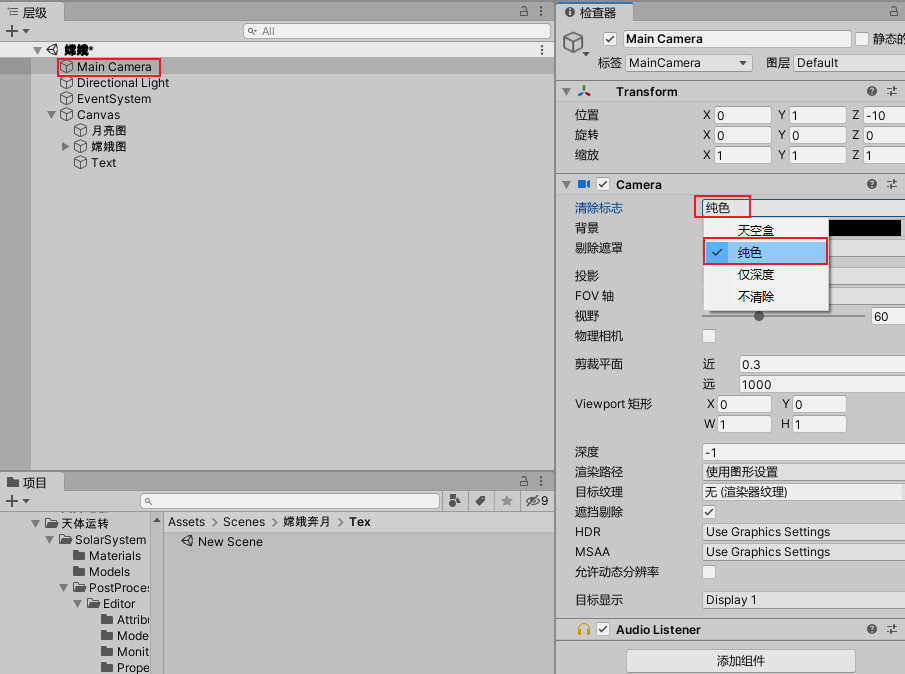
Task: Choose 天空盒 from the dropdown list
Action: pyautogui.click(x=766, y=230)
